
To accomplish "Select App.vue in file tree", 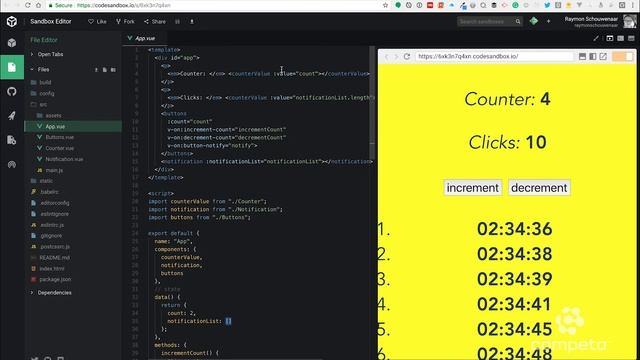I will (73, 127).
